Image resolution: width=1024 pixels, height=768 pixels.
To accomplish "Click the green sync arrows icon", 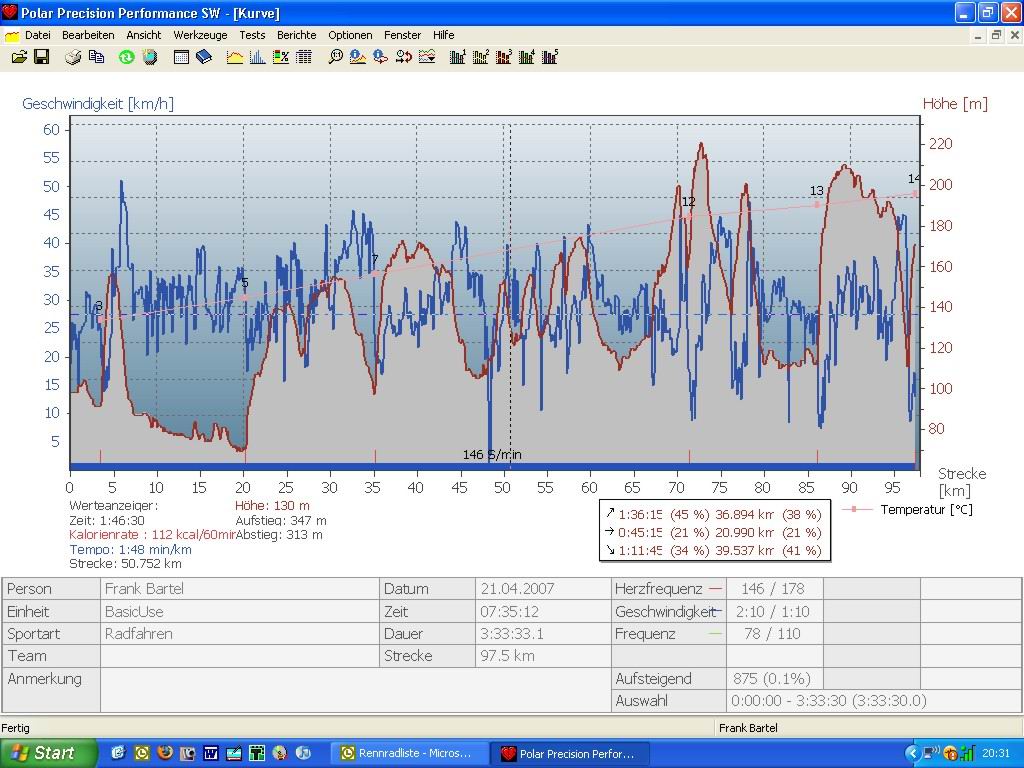I will [126, 57].
